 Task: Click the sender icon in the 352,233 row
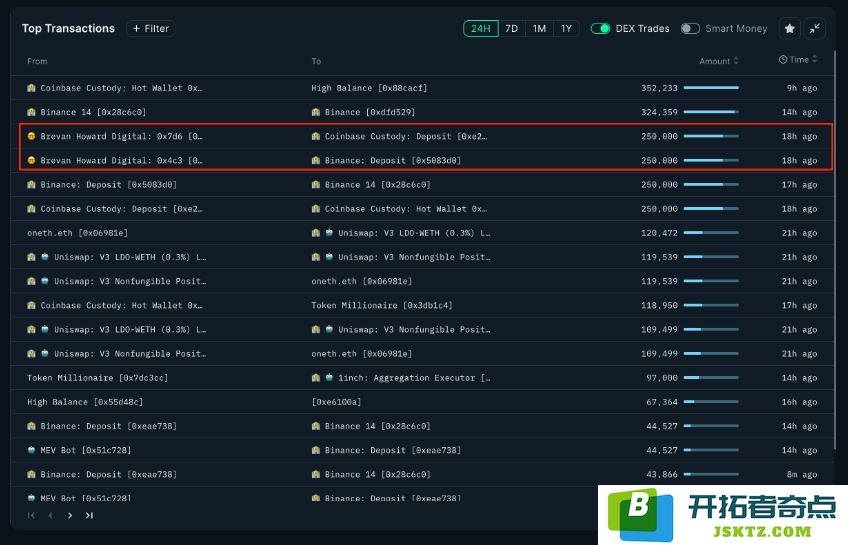click(x=31, y=88)
